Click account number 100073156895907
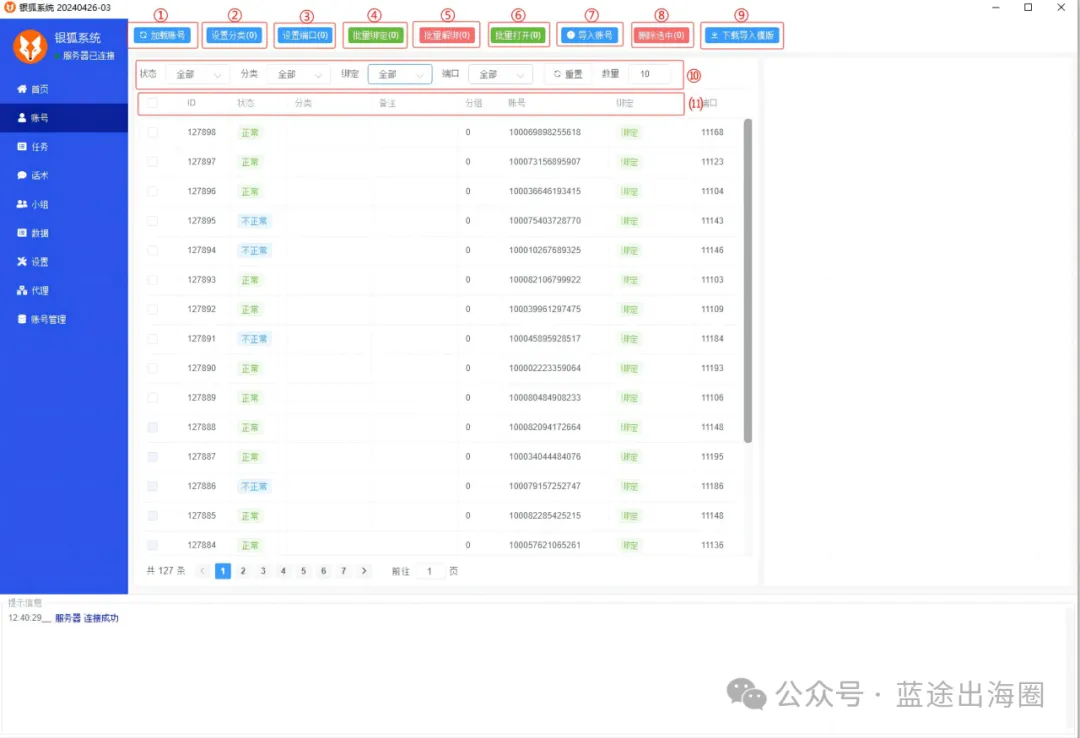 [x=545, y=162]
